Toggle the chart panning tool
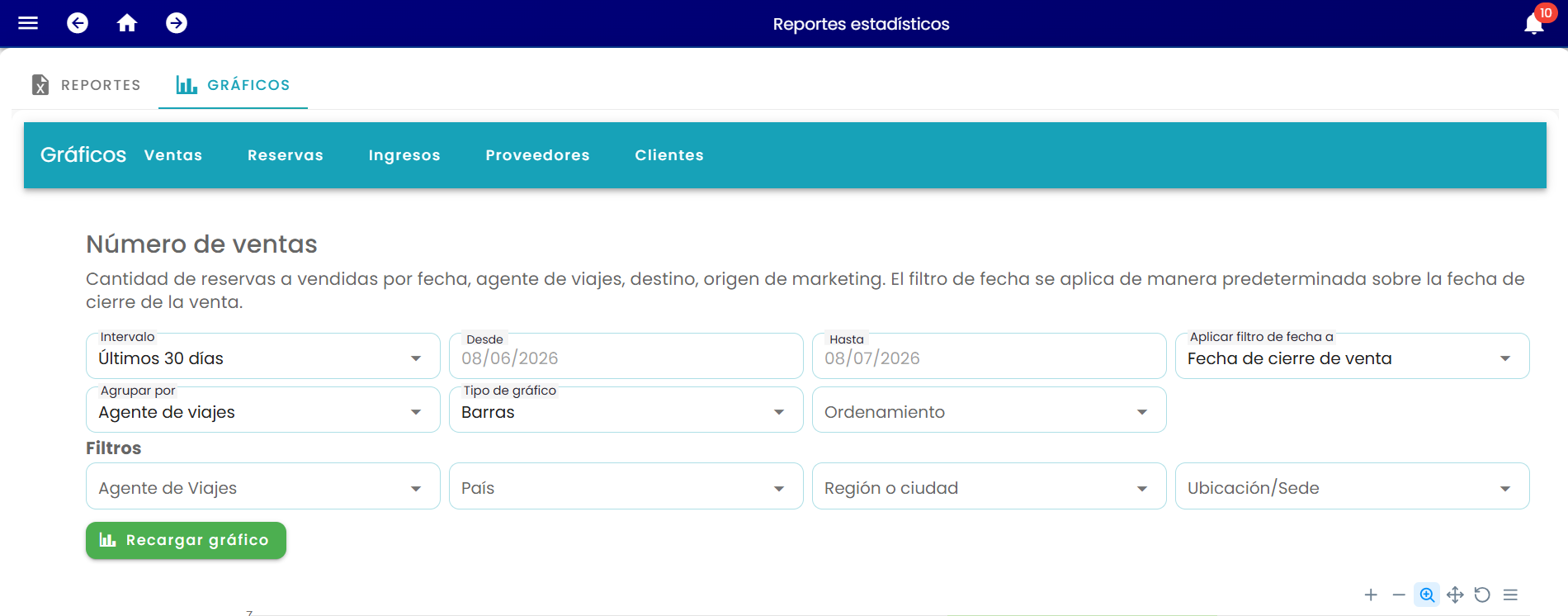The width and height of the screenshot is (1568, 616). (1455, 595)
